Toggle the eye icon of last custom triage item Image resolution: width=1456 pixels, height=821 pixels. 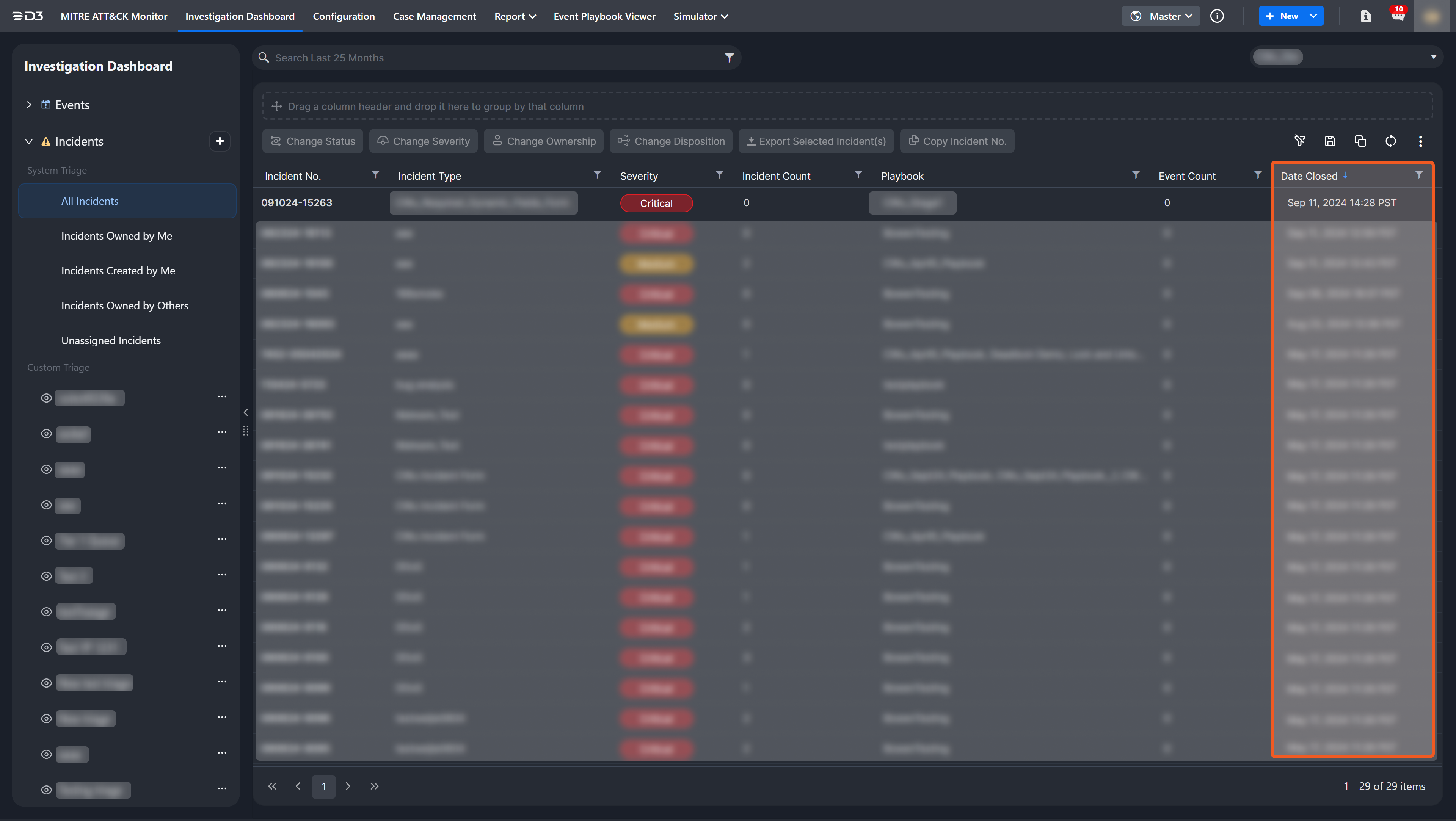(x=46, y=790)
